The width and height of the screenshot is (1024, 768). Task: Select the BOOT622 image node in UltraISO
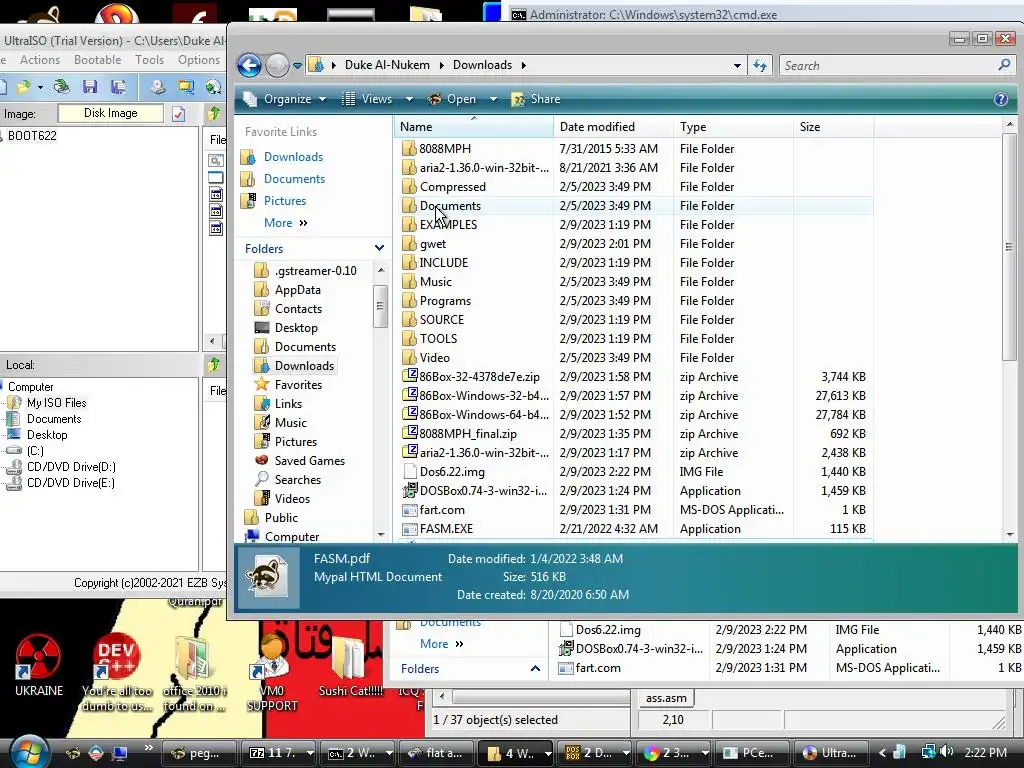pyautogui.click(x=32, y=136)
